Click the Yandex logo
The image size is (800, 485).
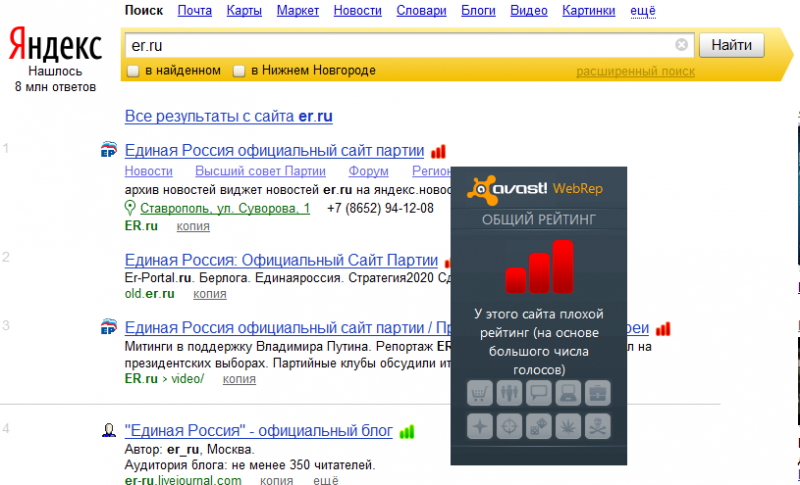(x=55, y=45)
